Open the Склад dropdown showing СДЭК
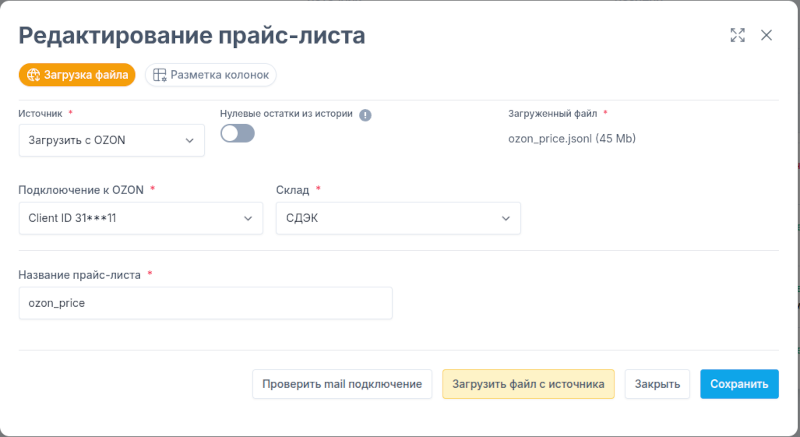This screenshot has width=800, height=437. pos(398,218)
